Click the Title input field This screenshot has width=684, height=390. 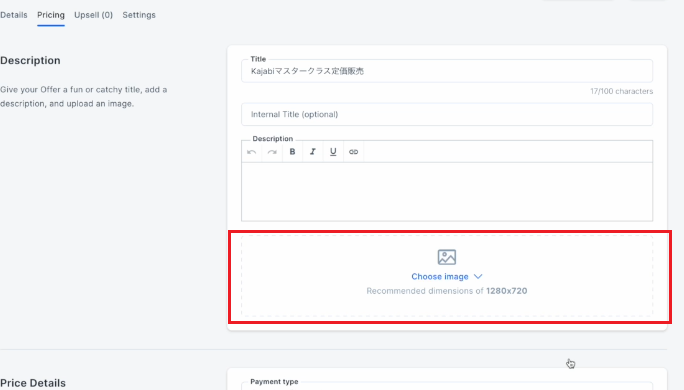[447, 71]
